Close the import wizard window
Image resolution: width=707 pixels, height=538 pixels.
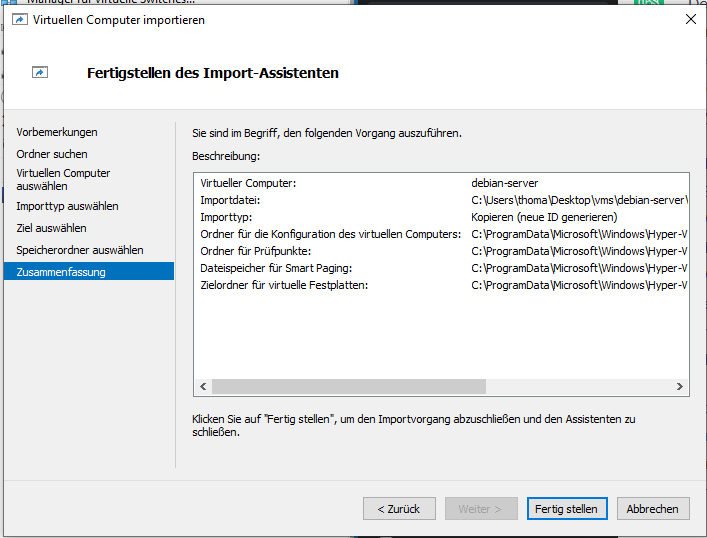click(x=690, y=19)
